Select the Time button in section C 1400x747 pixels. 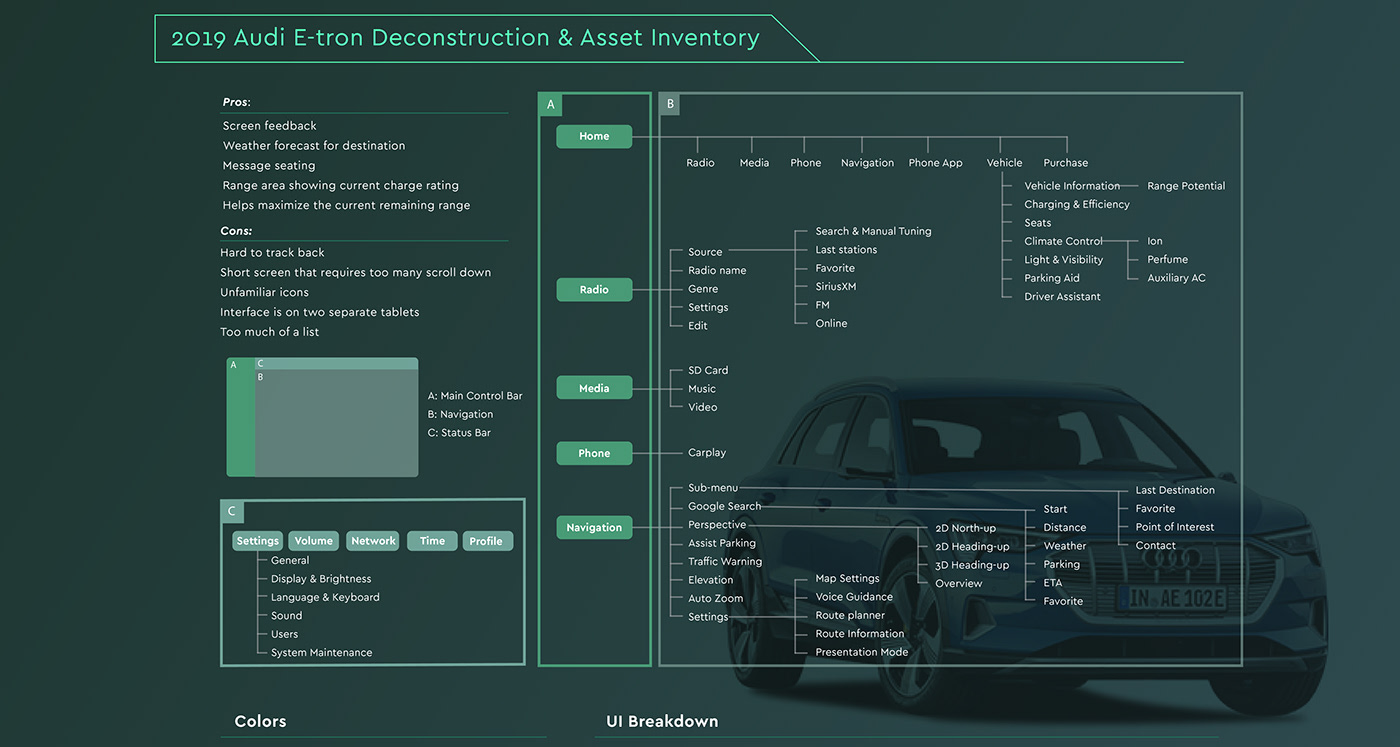click(432, 541)
